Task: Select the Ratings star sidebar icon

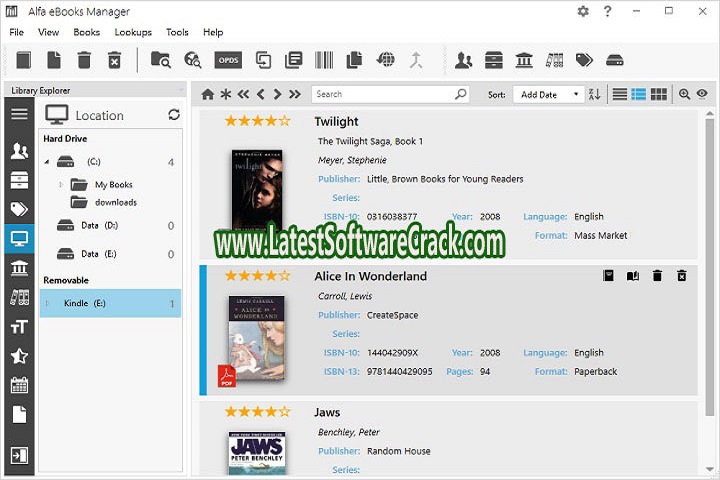Action: point(19,356)
